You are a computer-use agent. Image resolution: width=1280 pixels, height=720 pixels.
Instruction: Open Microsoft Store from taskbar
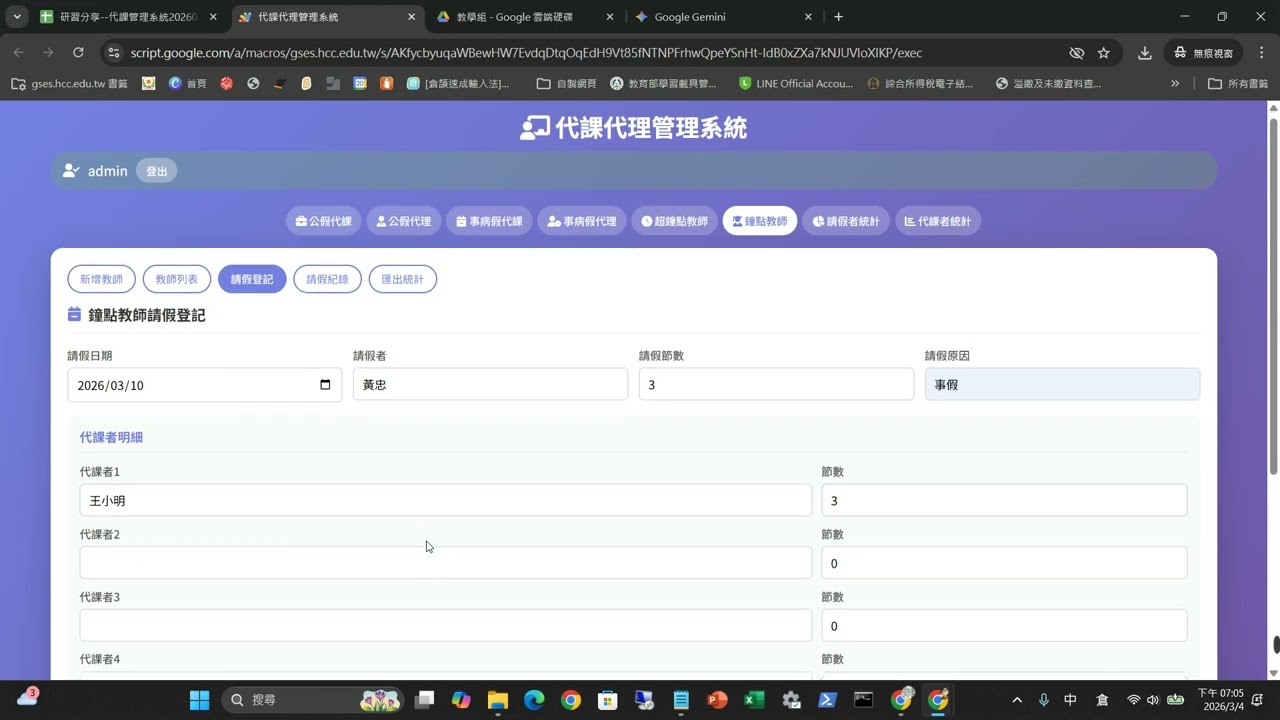click(x=607, y=700)
